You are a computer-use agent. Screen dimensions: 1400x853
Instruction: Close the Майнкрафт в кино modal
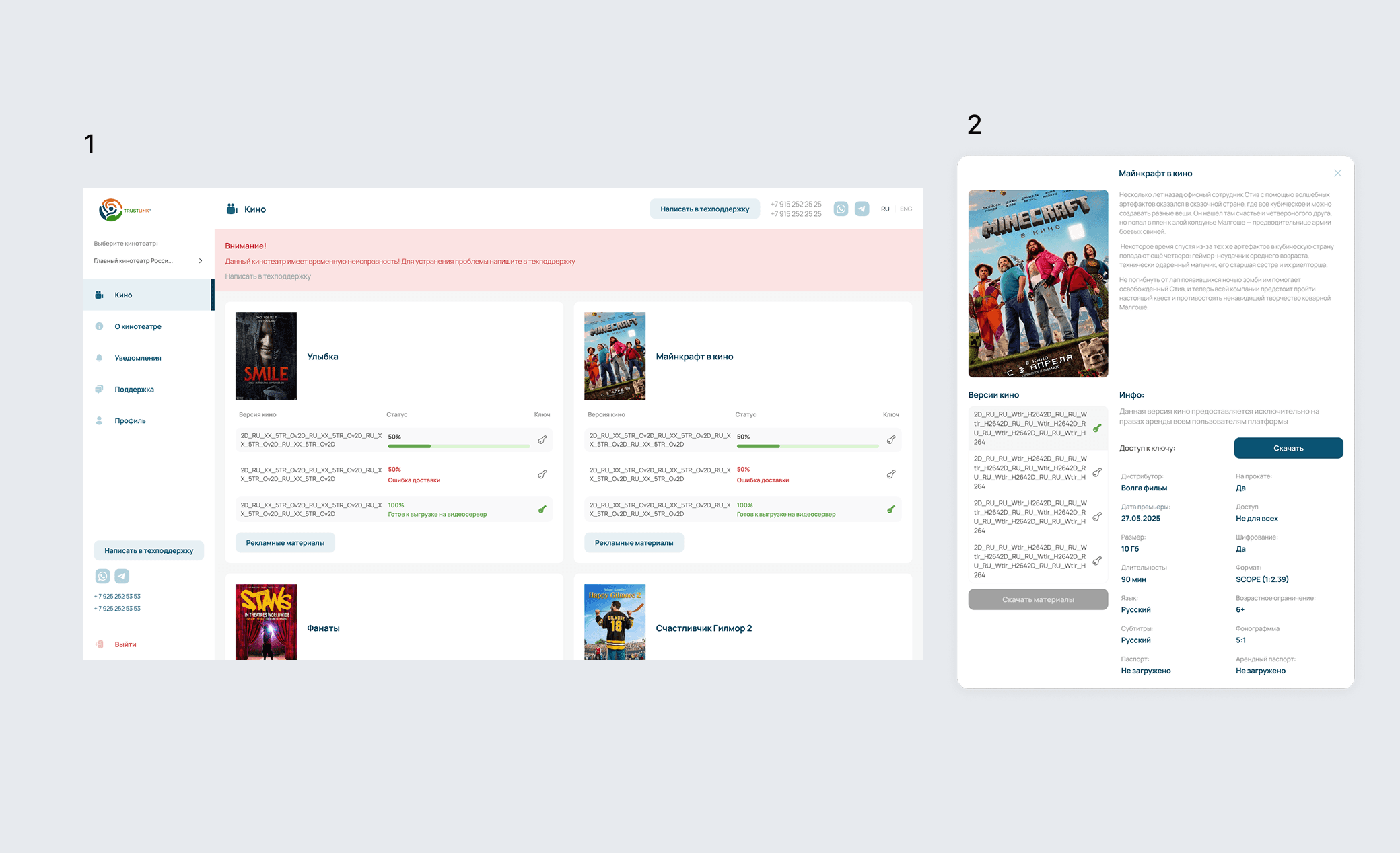pyautogui.click(x=1337, y=174)
